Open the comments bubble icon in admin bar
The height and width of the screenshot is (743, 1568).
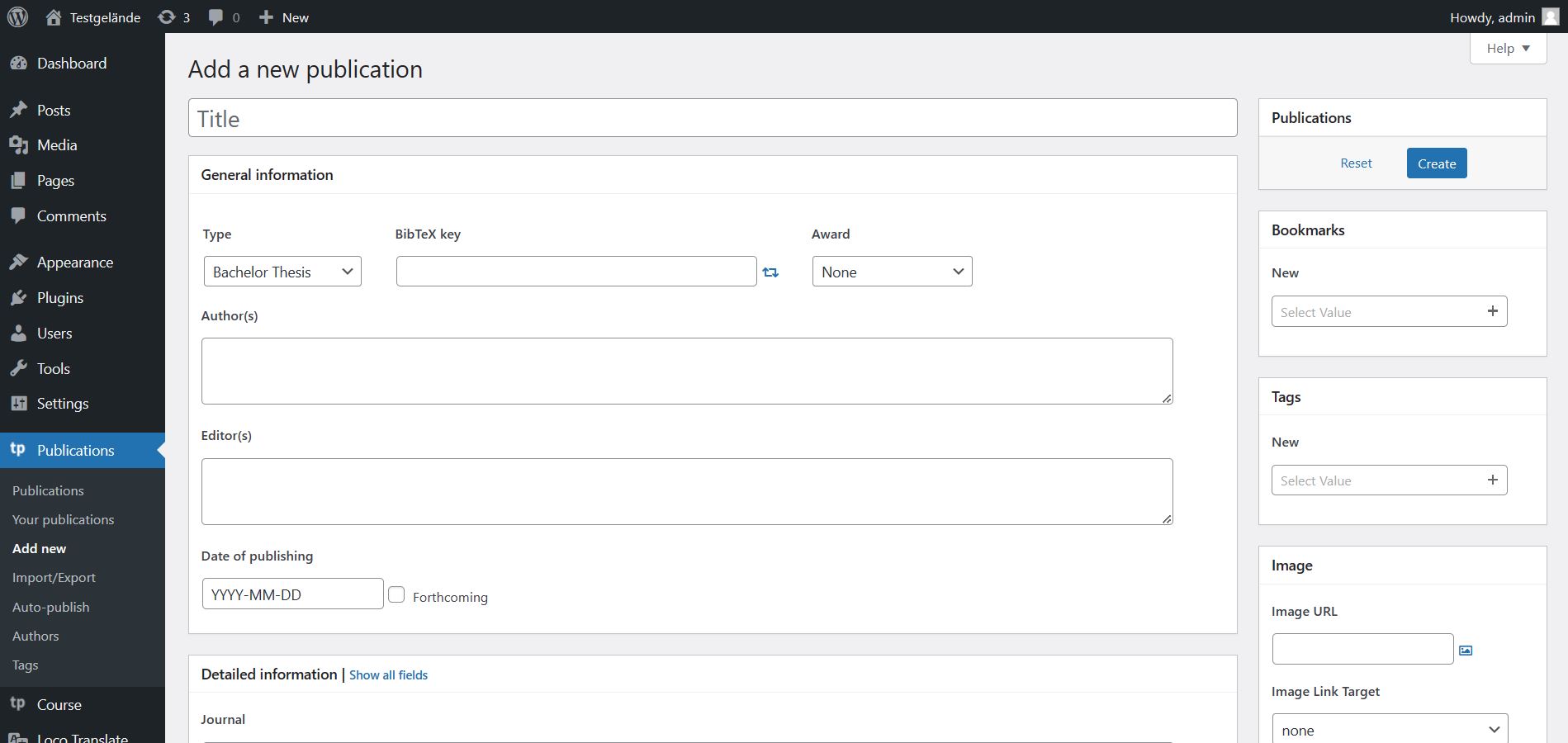[x=216, y=17]
